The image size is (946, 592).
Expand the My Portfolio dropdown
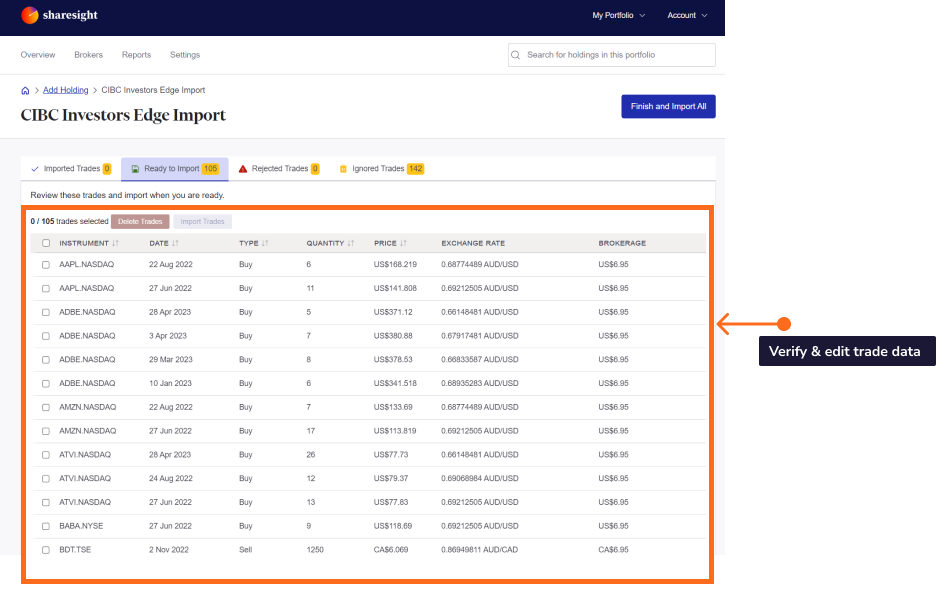618,15
